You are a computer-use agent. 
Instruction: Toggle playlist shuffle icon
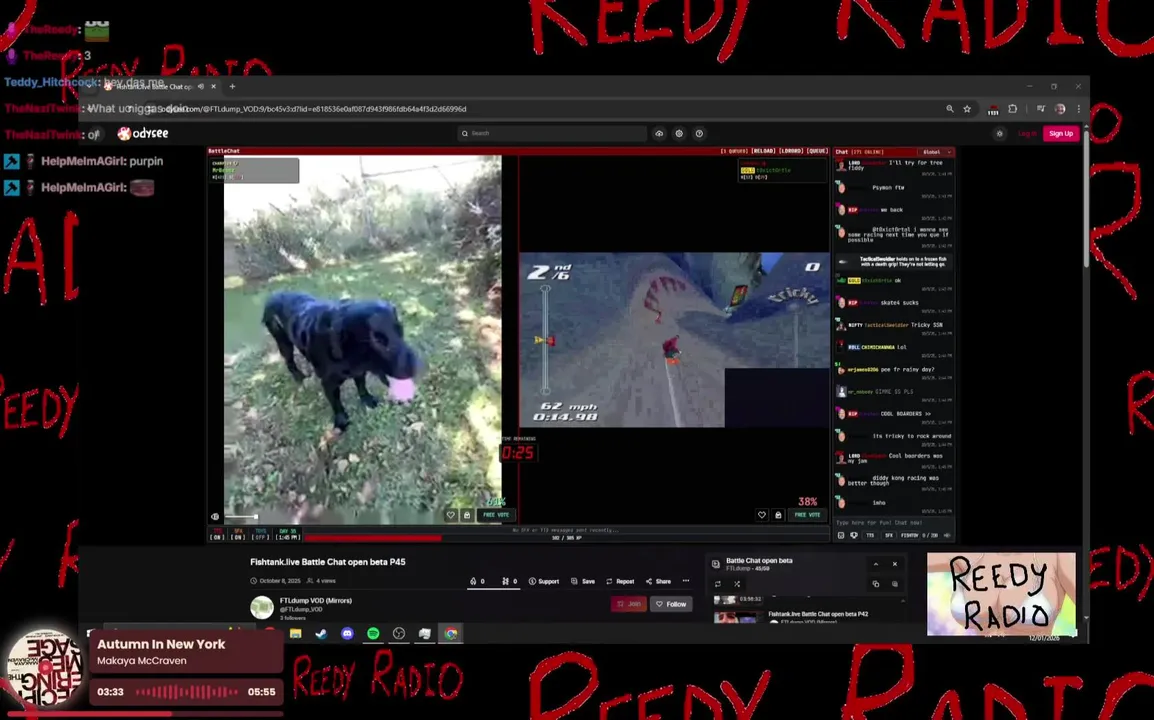point(737,585)
